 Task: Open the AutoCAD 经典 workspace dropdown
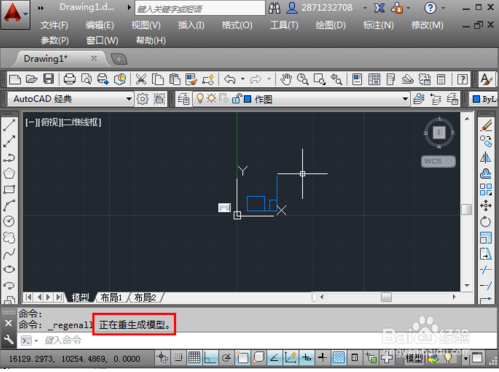[70, 99]
